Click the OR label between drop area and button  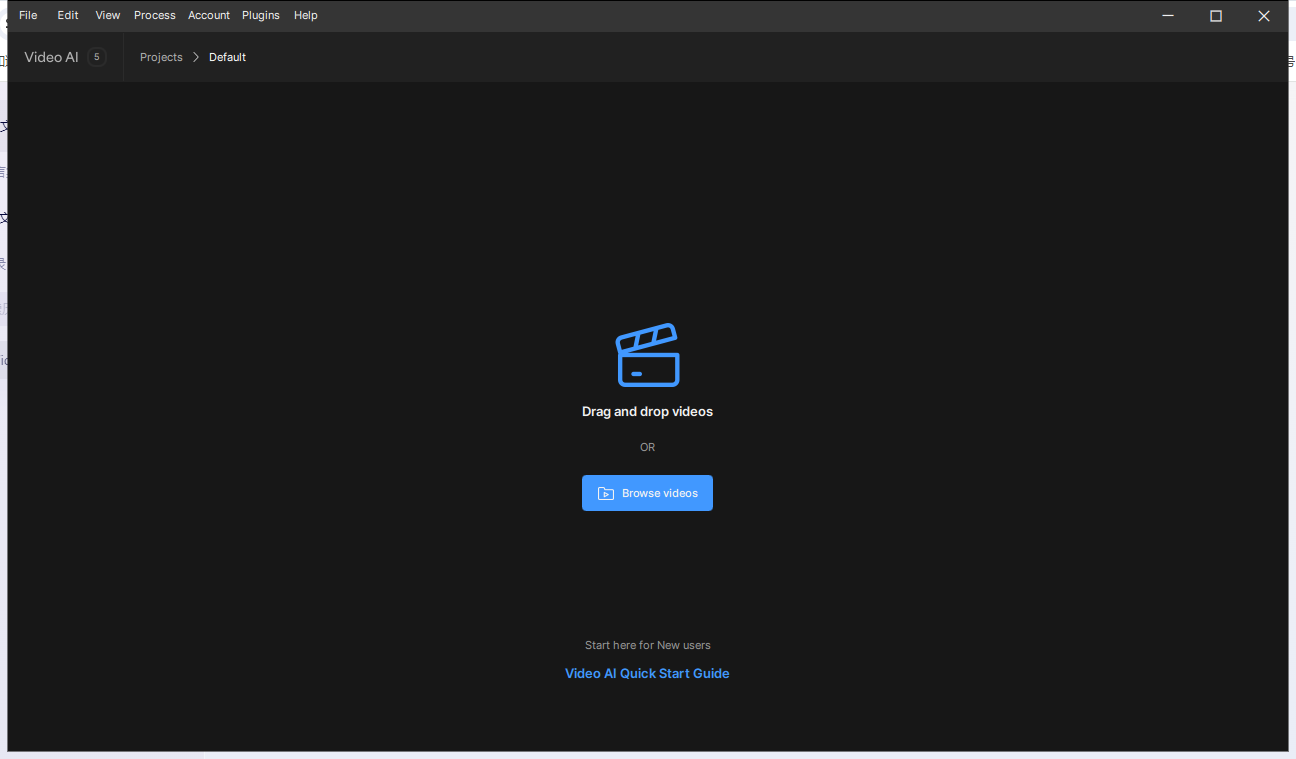pyautogui.click(x=647, y=447)
